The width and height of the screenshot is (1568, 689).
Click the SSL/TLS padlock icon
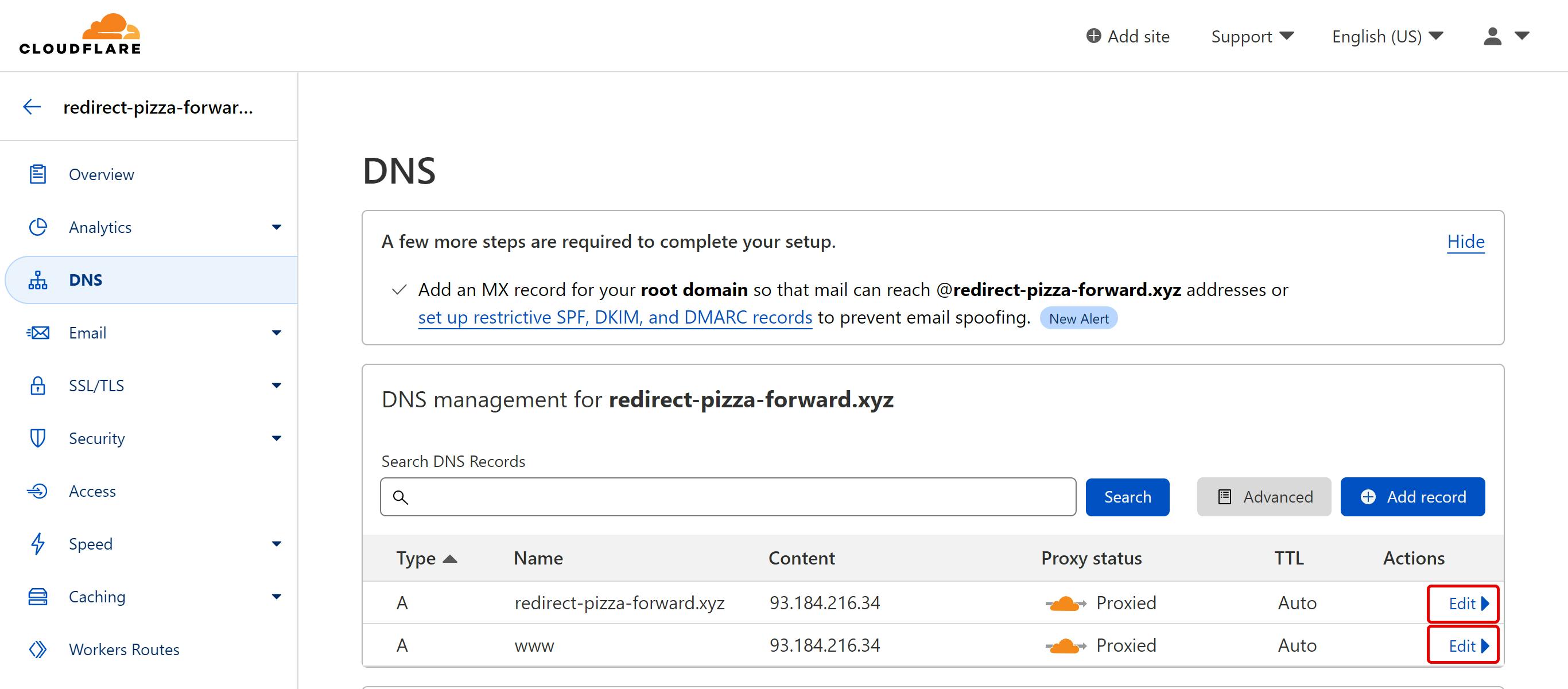(x=38, y=386)
